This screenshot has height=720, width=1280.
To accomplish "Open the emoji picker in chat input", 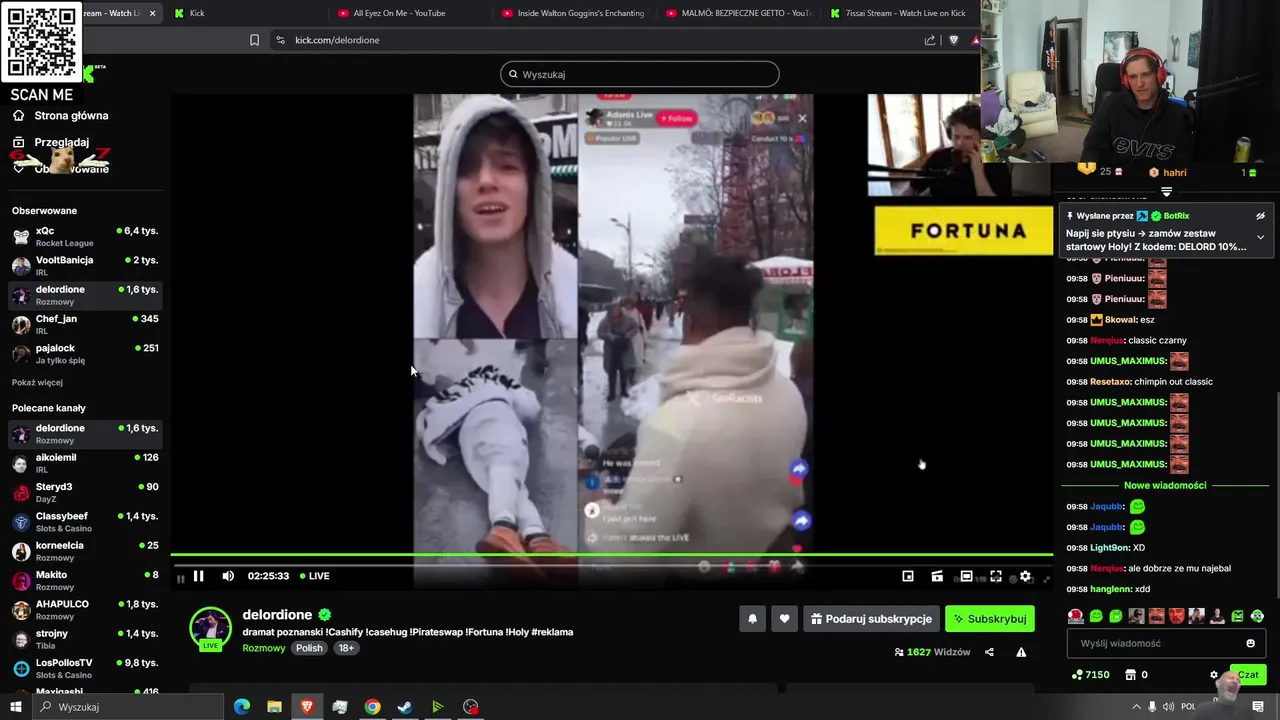I will click(x=1250, y=644).
